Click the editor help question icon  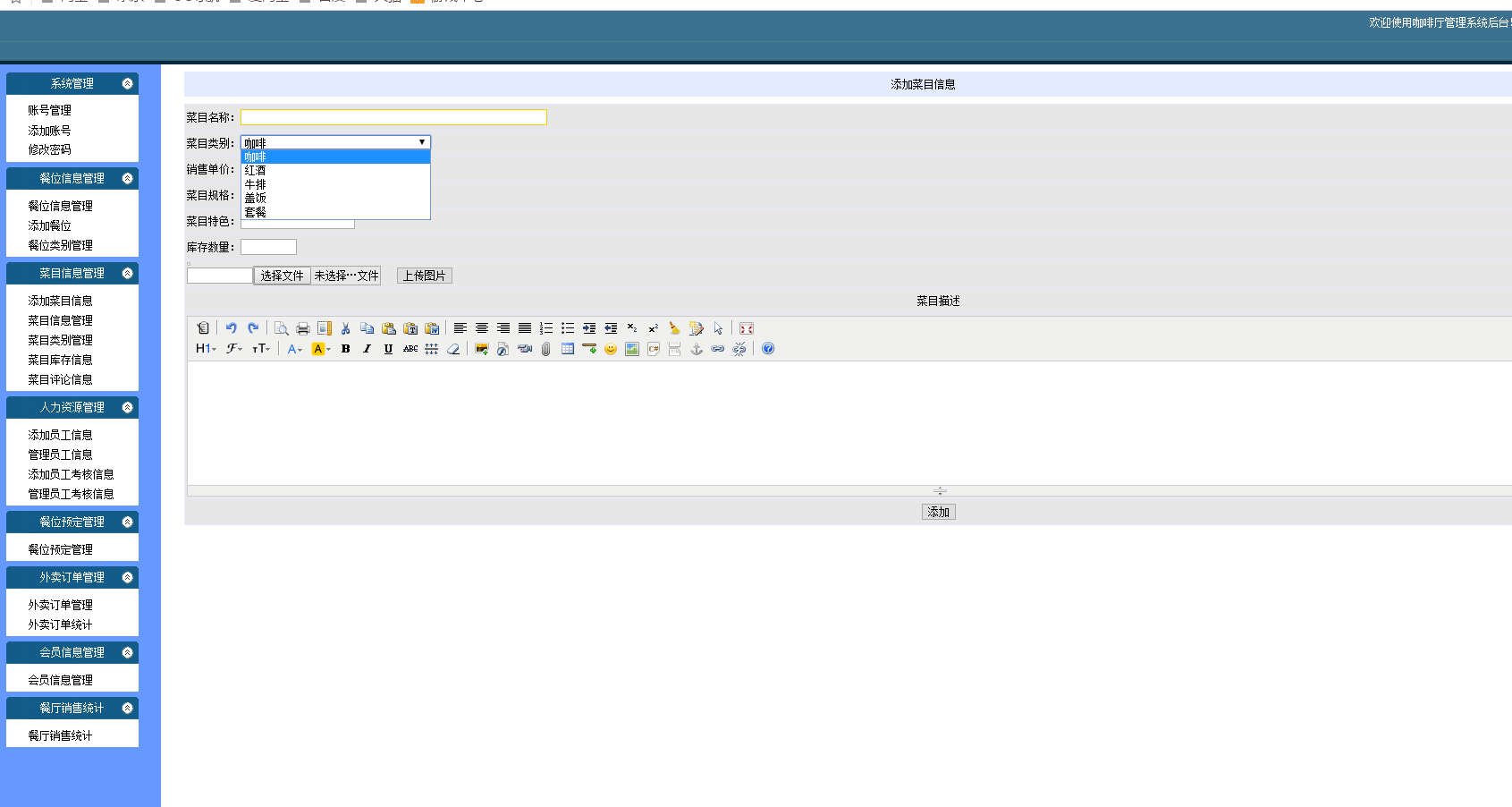(768, 349)
